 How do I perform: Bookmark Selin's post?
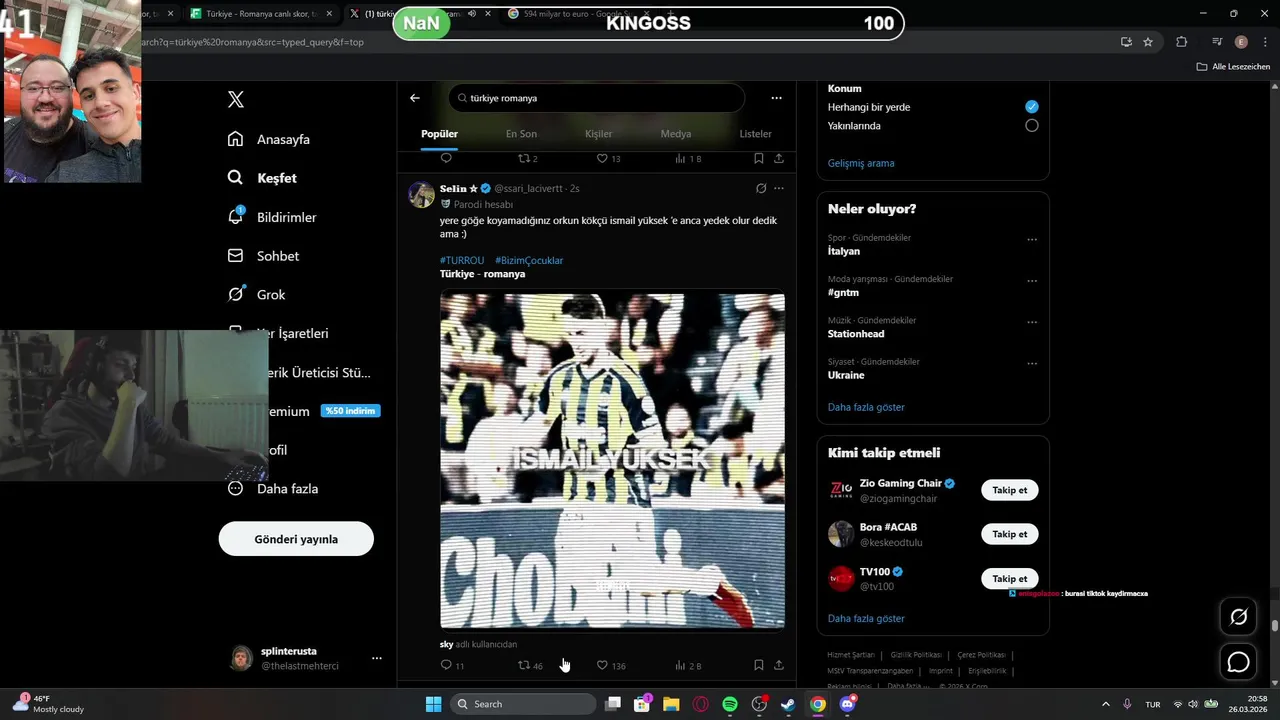pyautogui.click(x=758, y=665)
